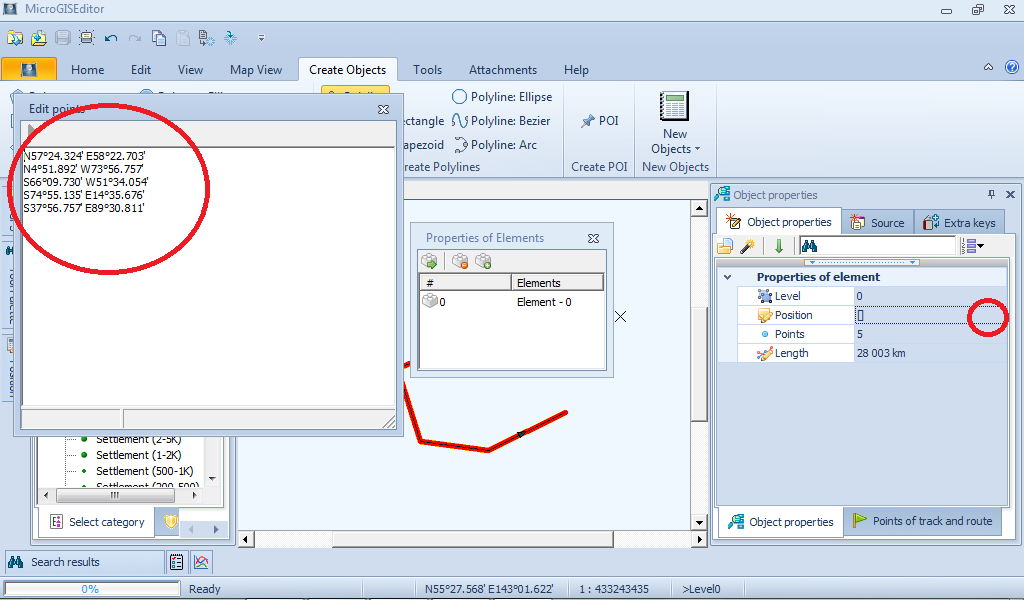Viewport: 1024px width, 600px height.
Task: Close the Edit points dialog
Action: 383,109
